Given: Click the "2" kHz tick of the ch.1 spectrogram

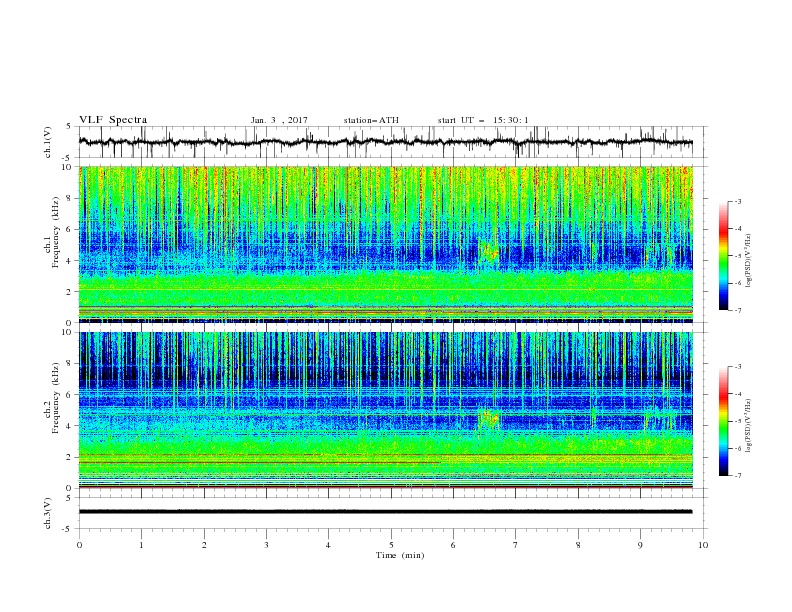Looking at the screenshot, I should (71, 292).
